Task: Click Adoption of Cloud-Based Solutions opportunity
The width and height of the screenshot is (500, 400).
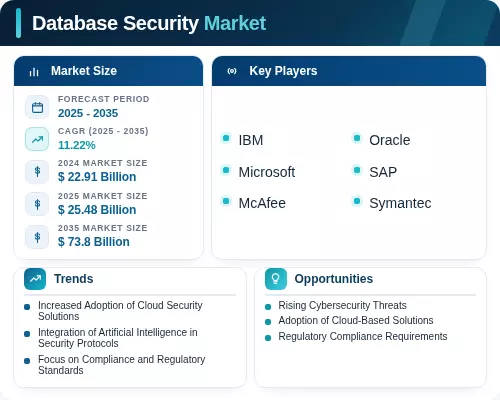Action: tap(356, 320)
